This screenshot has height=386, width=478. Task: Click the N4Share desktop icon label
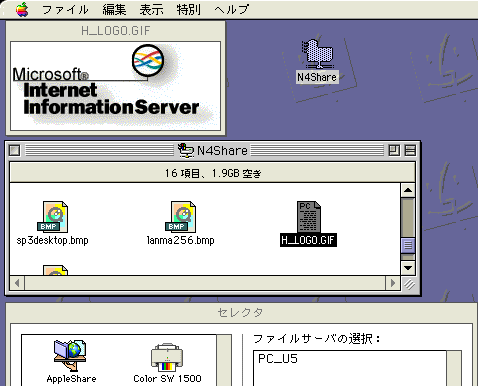coord(317,77)
